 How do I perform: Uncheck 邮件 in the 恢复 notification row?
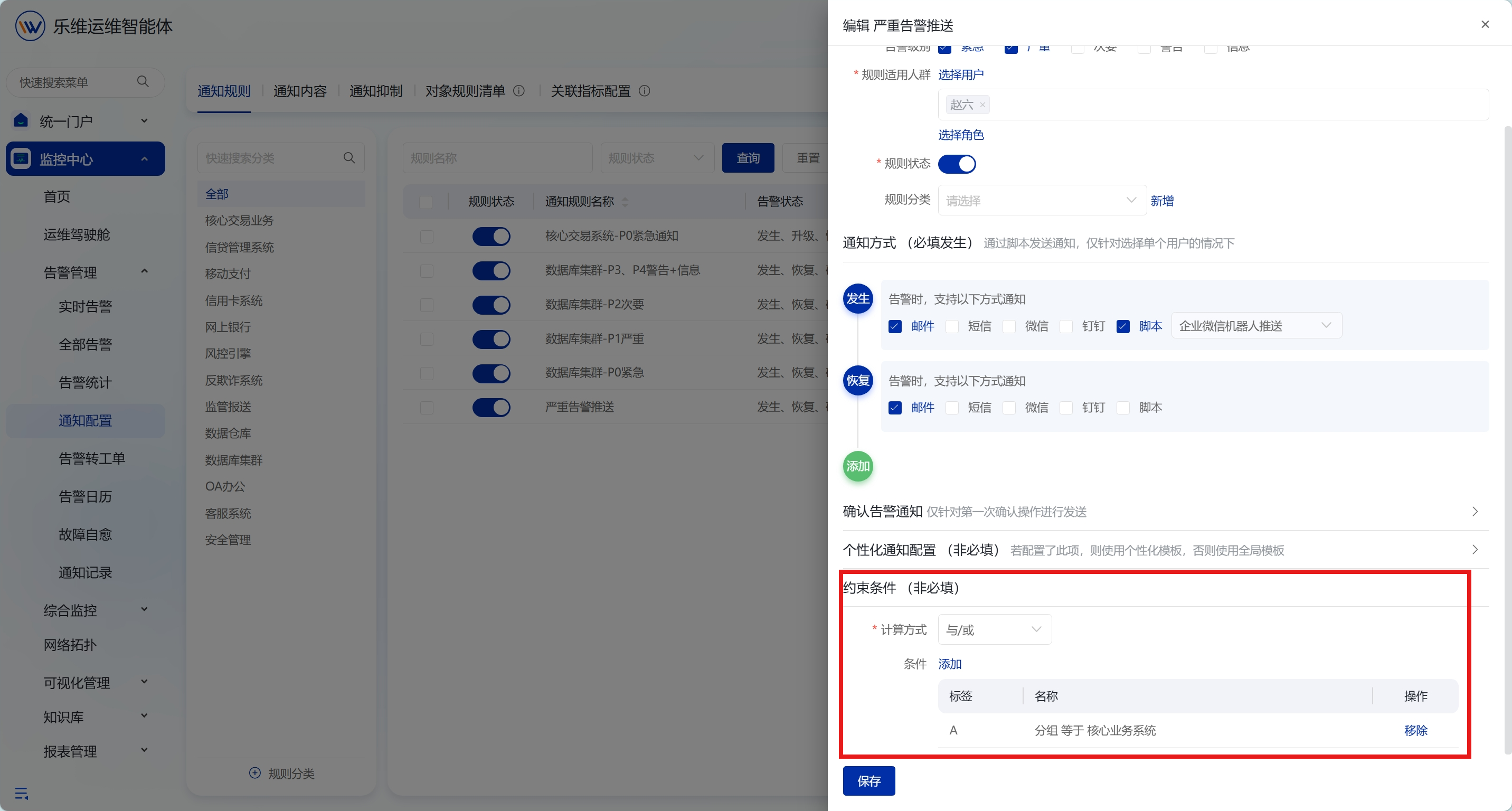point(895,408)
